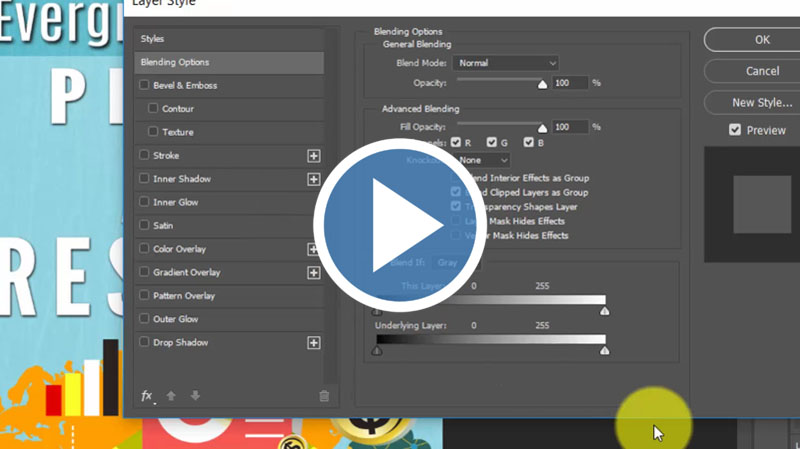Click the plus icon beside Gradient Overlay

coord(313,273)
